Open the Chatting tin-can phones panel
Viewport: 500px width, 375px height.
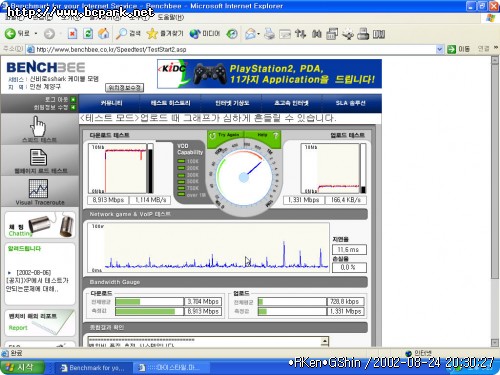tap(40, 225)
